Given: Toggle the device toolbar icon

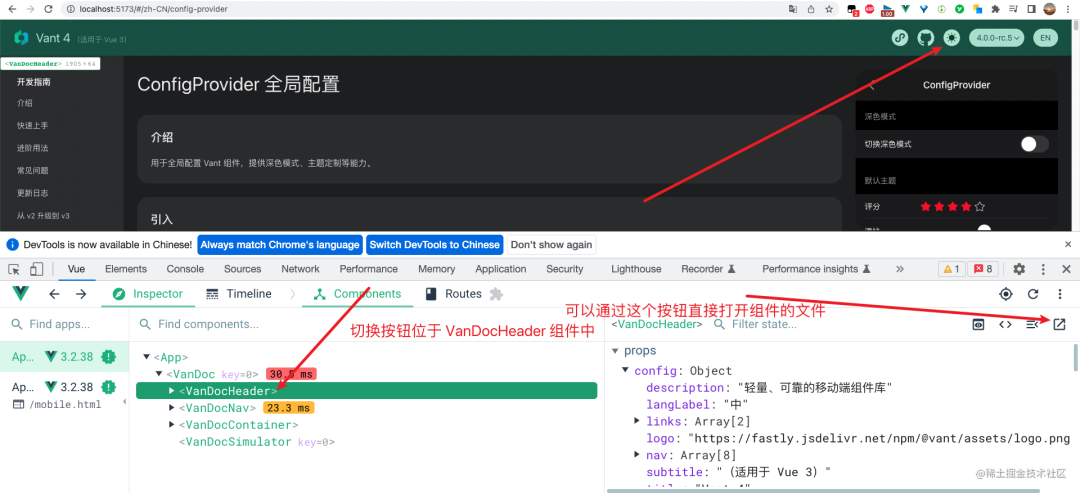Looking at the screenshot, I should (x=37, y=269).
